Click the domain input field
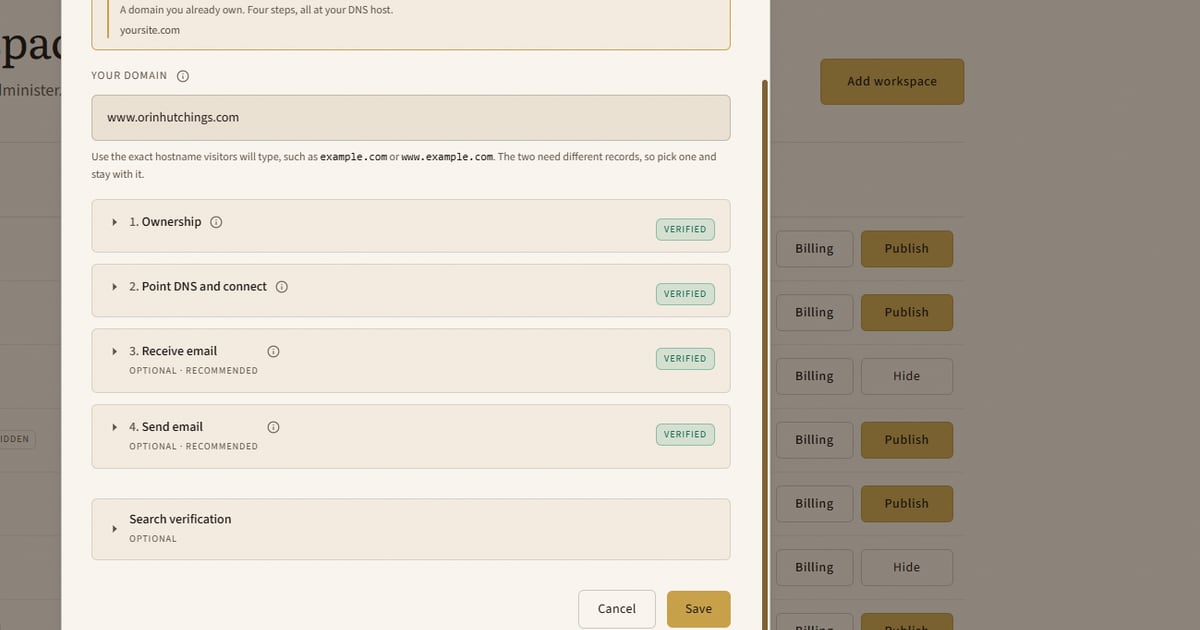The image size is (1200, 630). coord(411,118)
